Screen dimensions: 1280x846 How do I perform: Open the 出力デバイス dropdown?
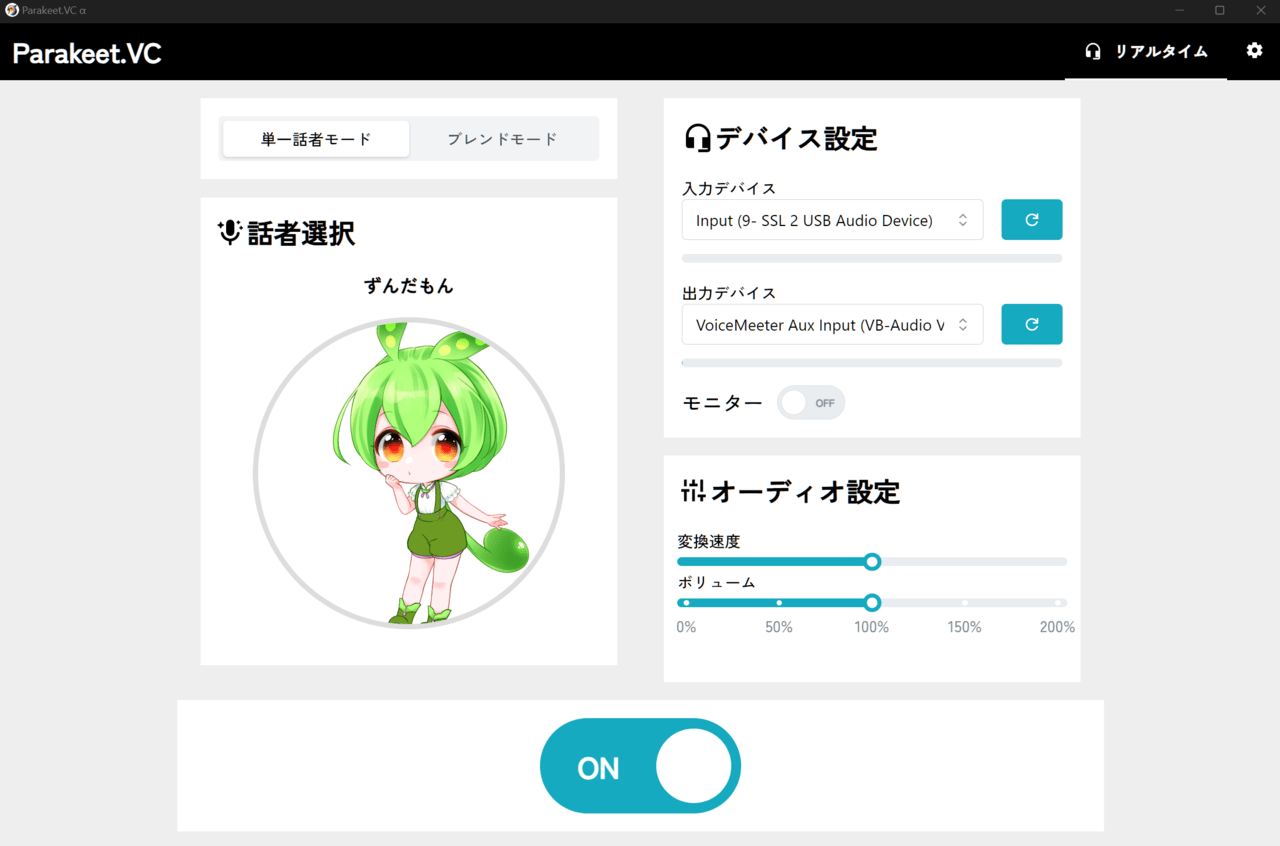(x=832, y=324)
